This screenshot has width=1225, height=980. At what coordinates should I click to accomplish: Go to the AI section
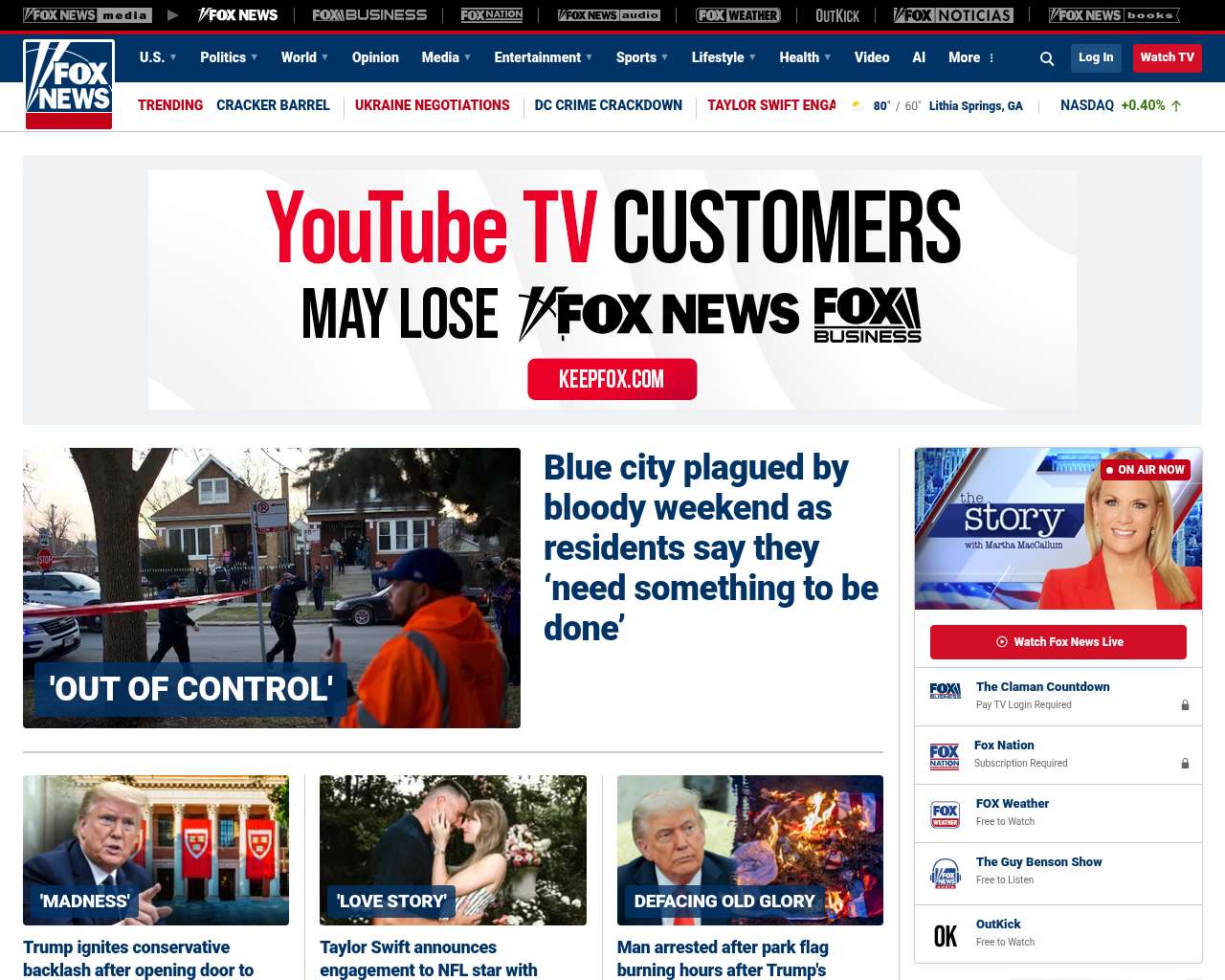tap(919, 57)
